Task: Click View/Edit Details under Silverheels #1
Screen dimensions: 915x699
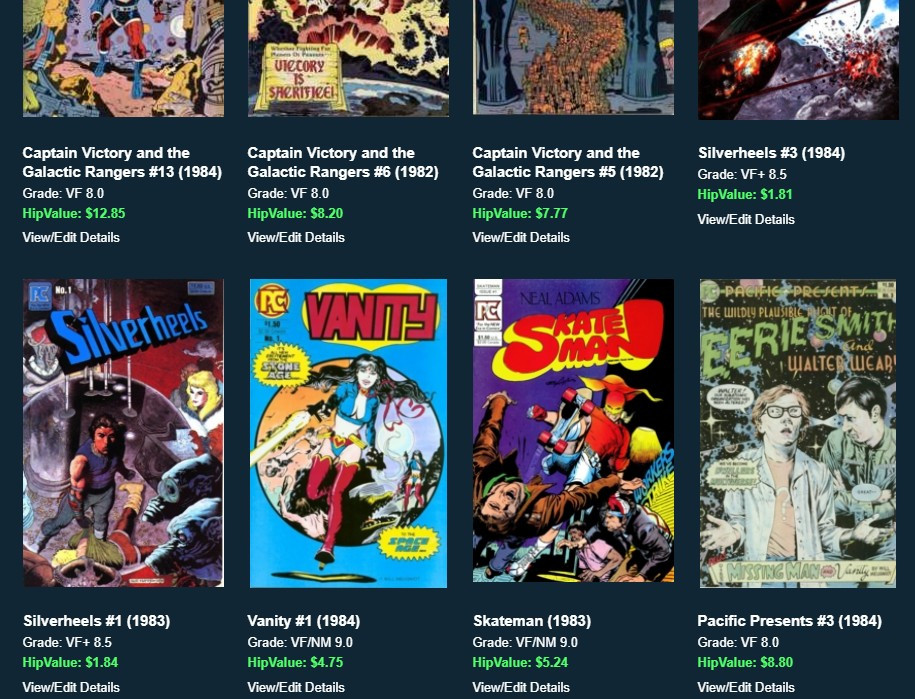Action: [x=71, y=687]
